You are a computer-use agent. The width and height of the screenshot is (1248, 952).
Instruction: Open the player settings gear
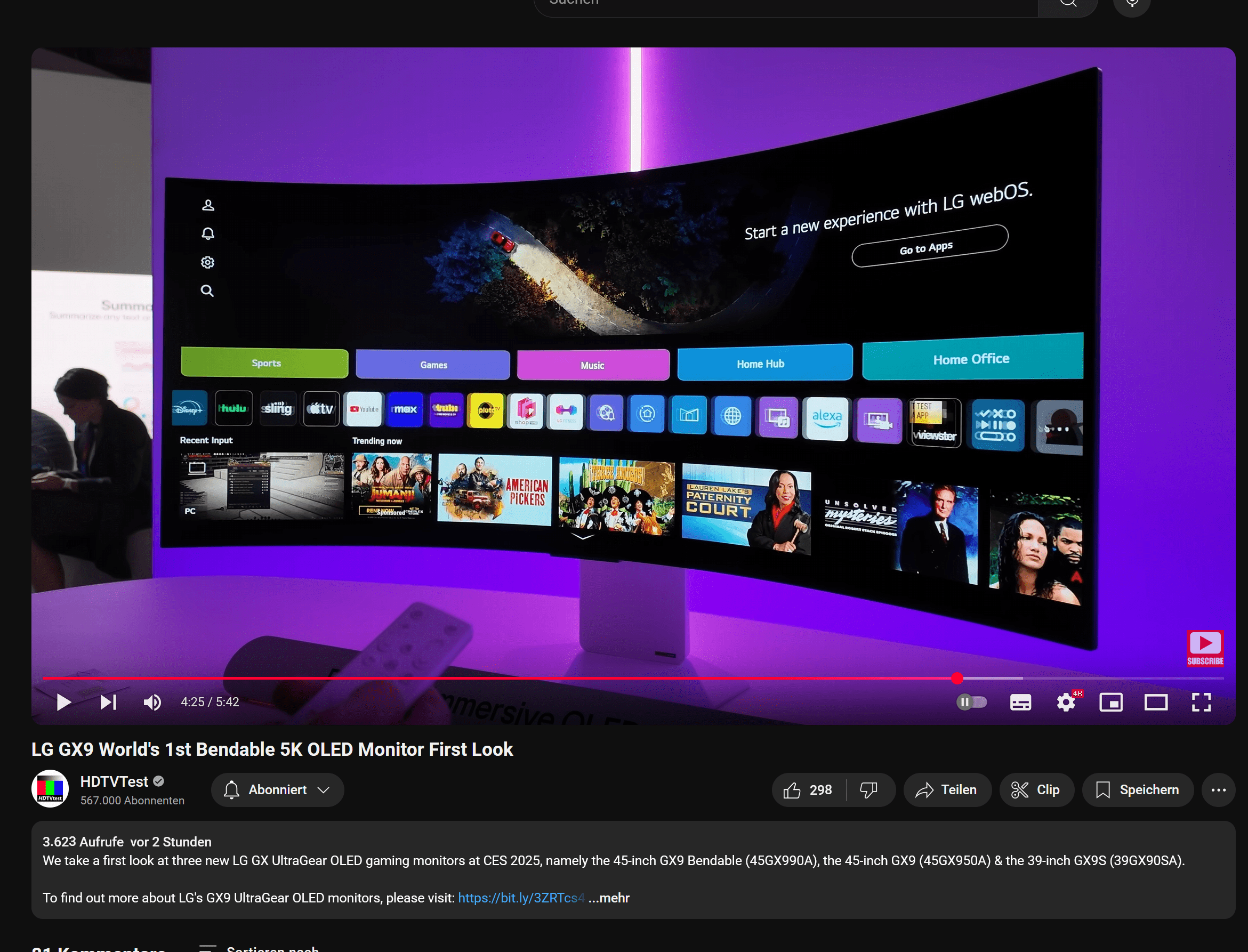pyautogui.click(x=1066, y=702)
